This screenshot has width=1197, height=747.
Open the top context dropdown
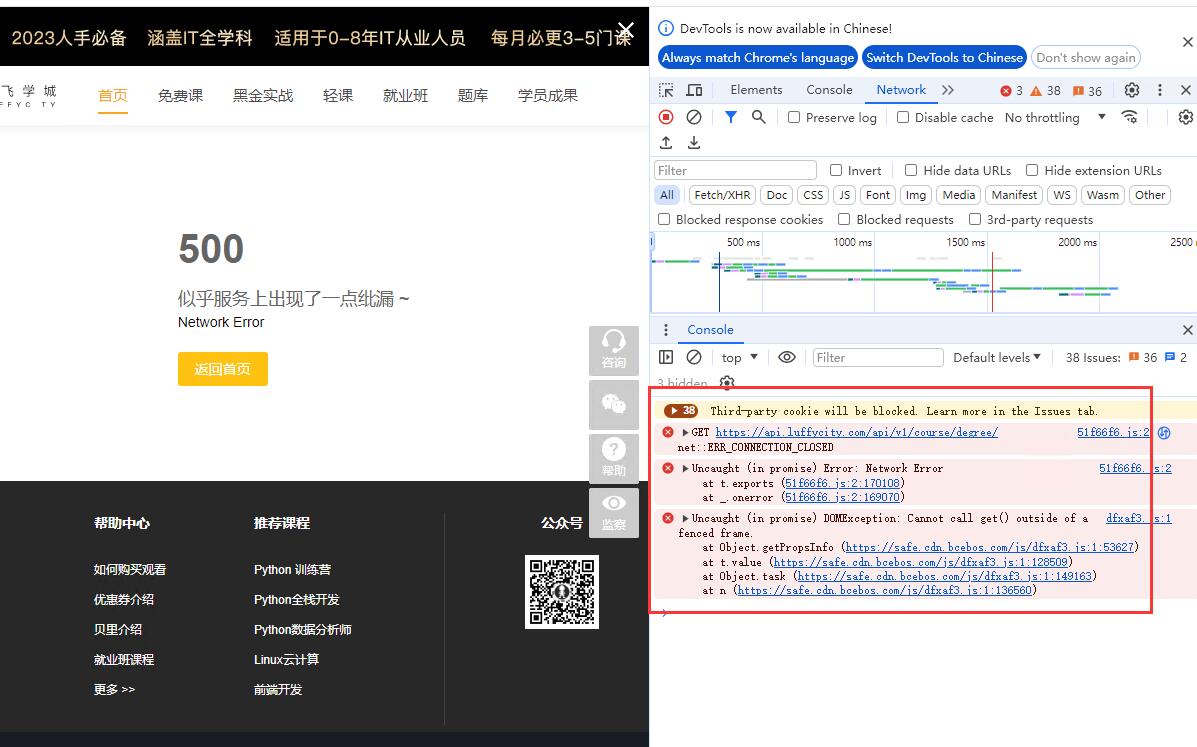pos(739,357)
